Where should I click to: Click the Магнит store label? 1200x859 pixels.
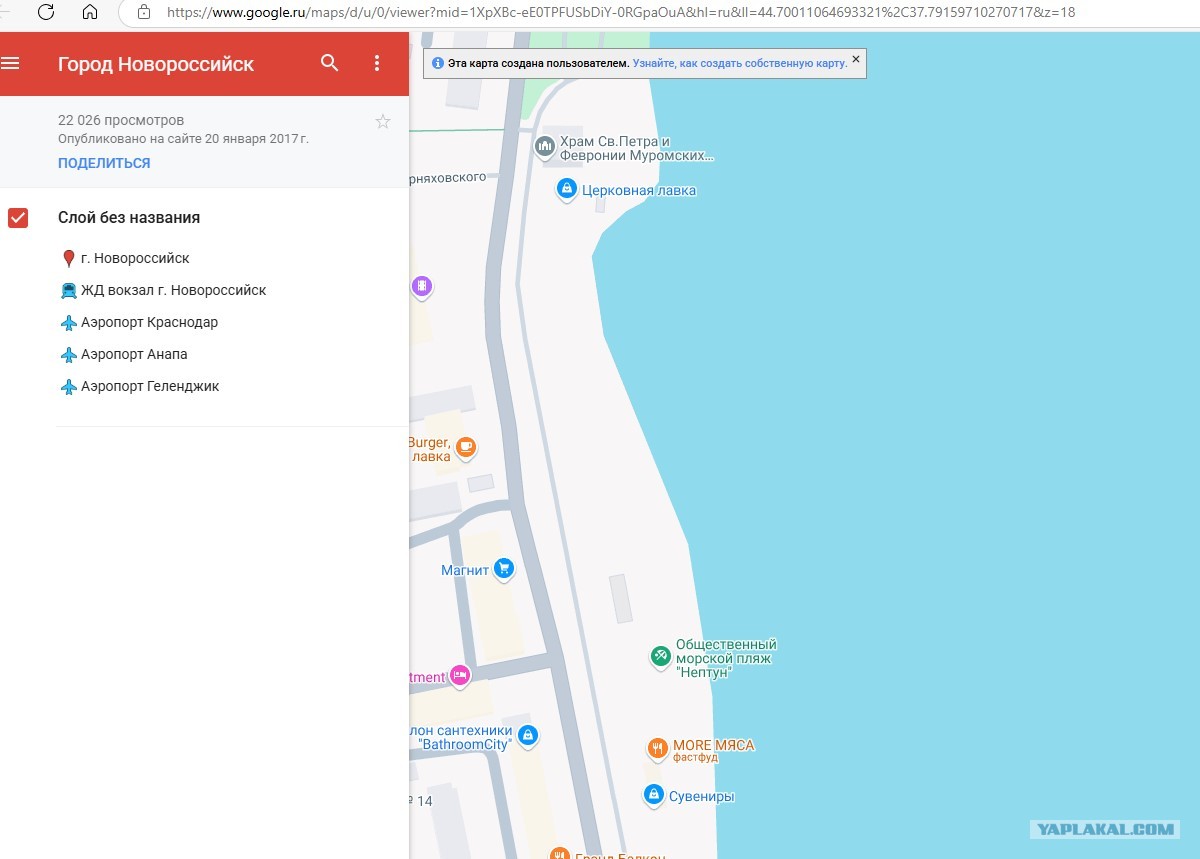pyautogui.click(x=465, y=570)
